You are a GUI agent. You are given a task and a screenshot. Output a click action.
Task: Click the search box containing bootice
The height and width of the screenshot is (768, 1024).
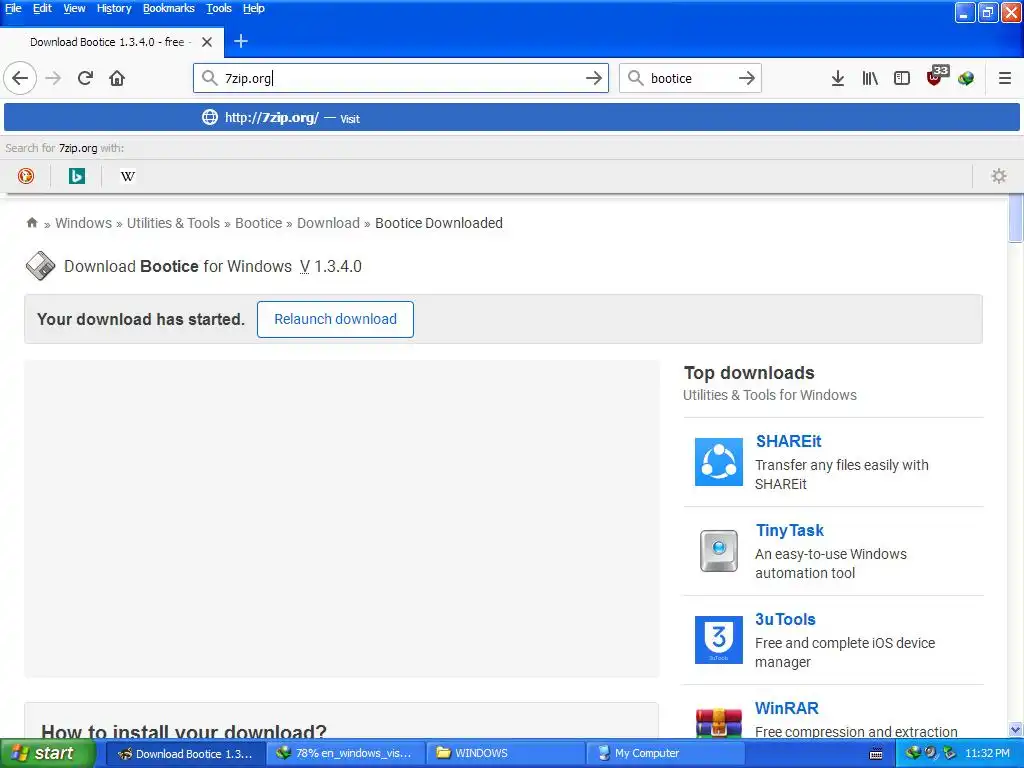pyautogui.click(x=692, y=78)
